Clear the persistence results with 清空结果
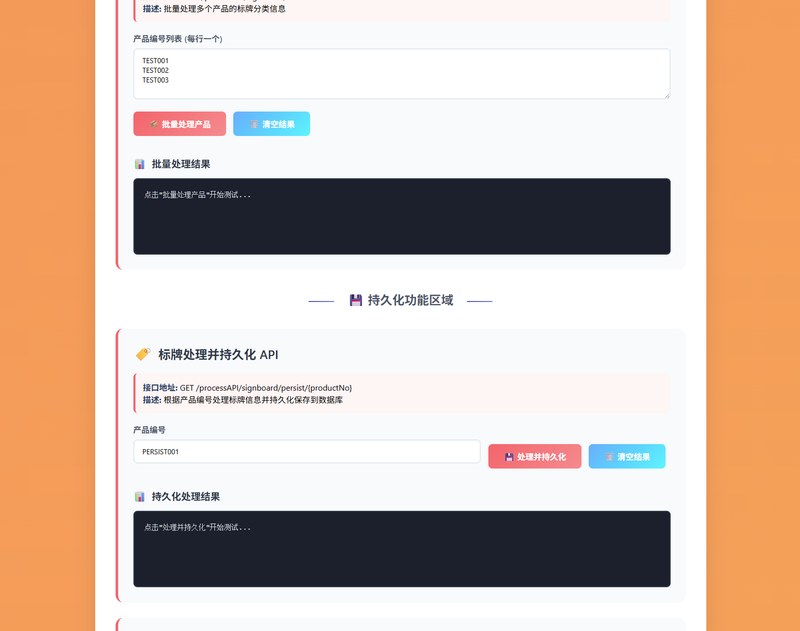 coord(627,457)
